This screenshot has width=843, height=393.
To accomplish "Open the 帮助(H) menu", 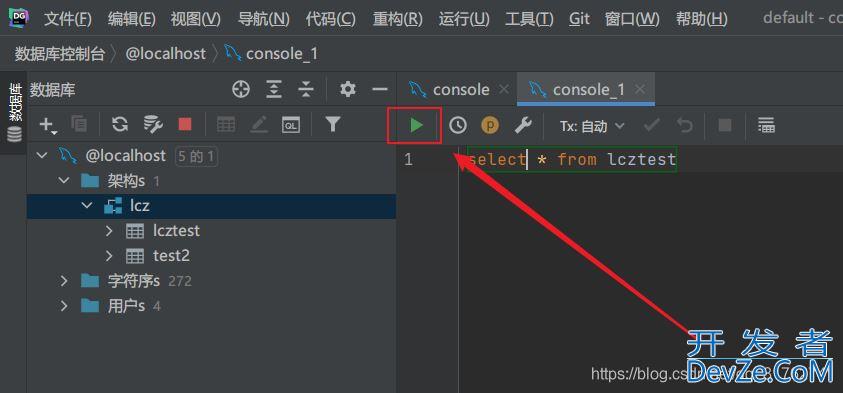I will [702, 19].
